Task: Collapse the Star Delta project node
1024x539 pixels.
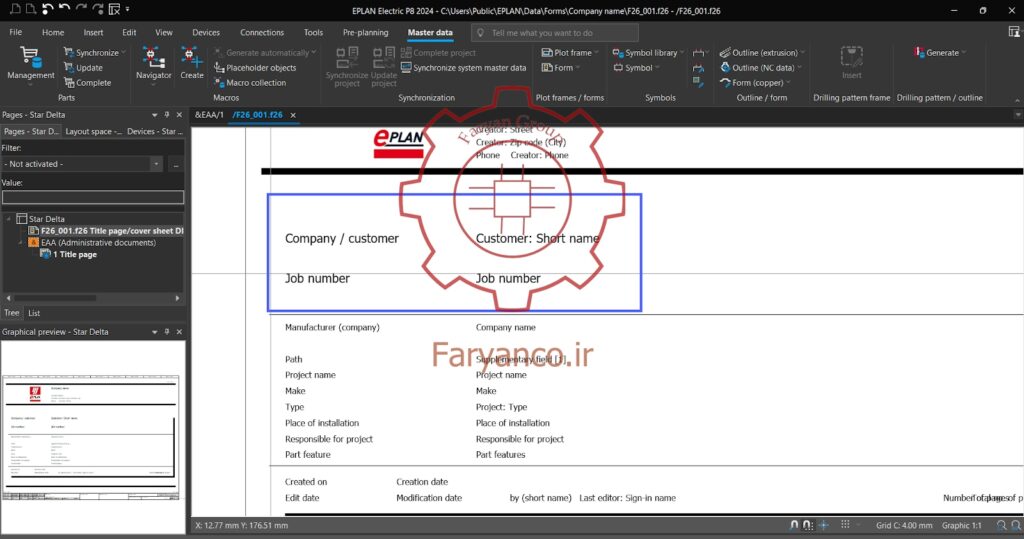Action: (8, 219)
